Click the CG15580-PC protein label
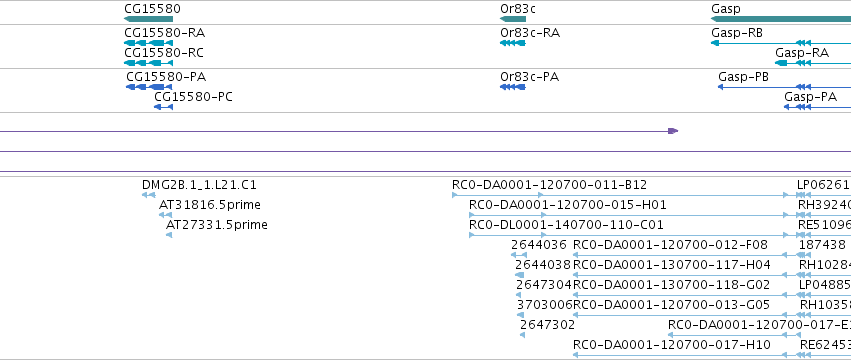Screen dimensions: 851x360 pyautogui.click(x=193, y=97)
